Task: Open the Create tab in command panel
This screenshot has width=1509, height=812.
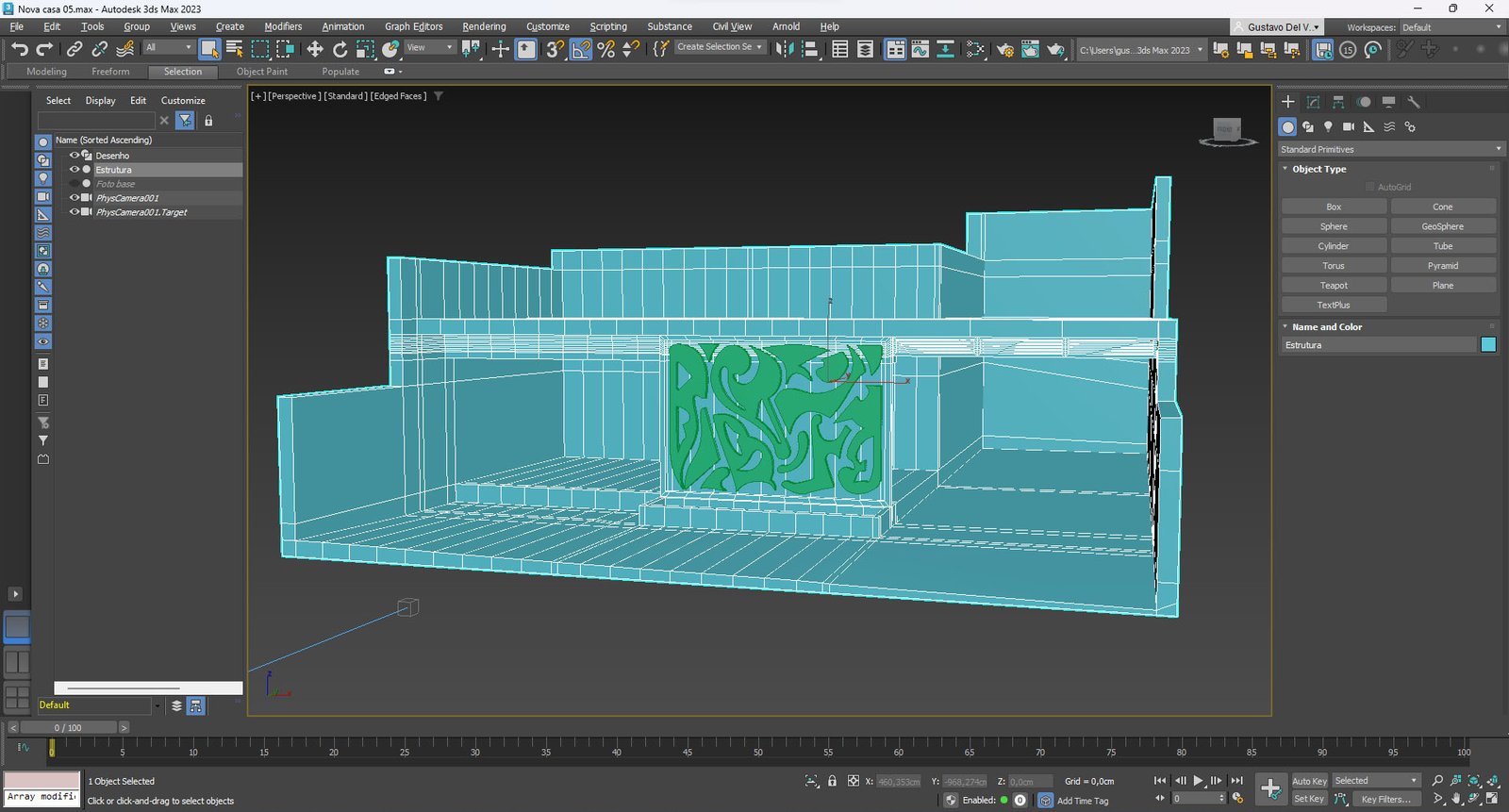Action: click(1288, 102)
